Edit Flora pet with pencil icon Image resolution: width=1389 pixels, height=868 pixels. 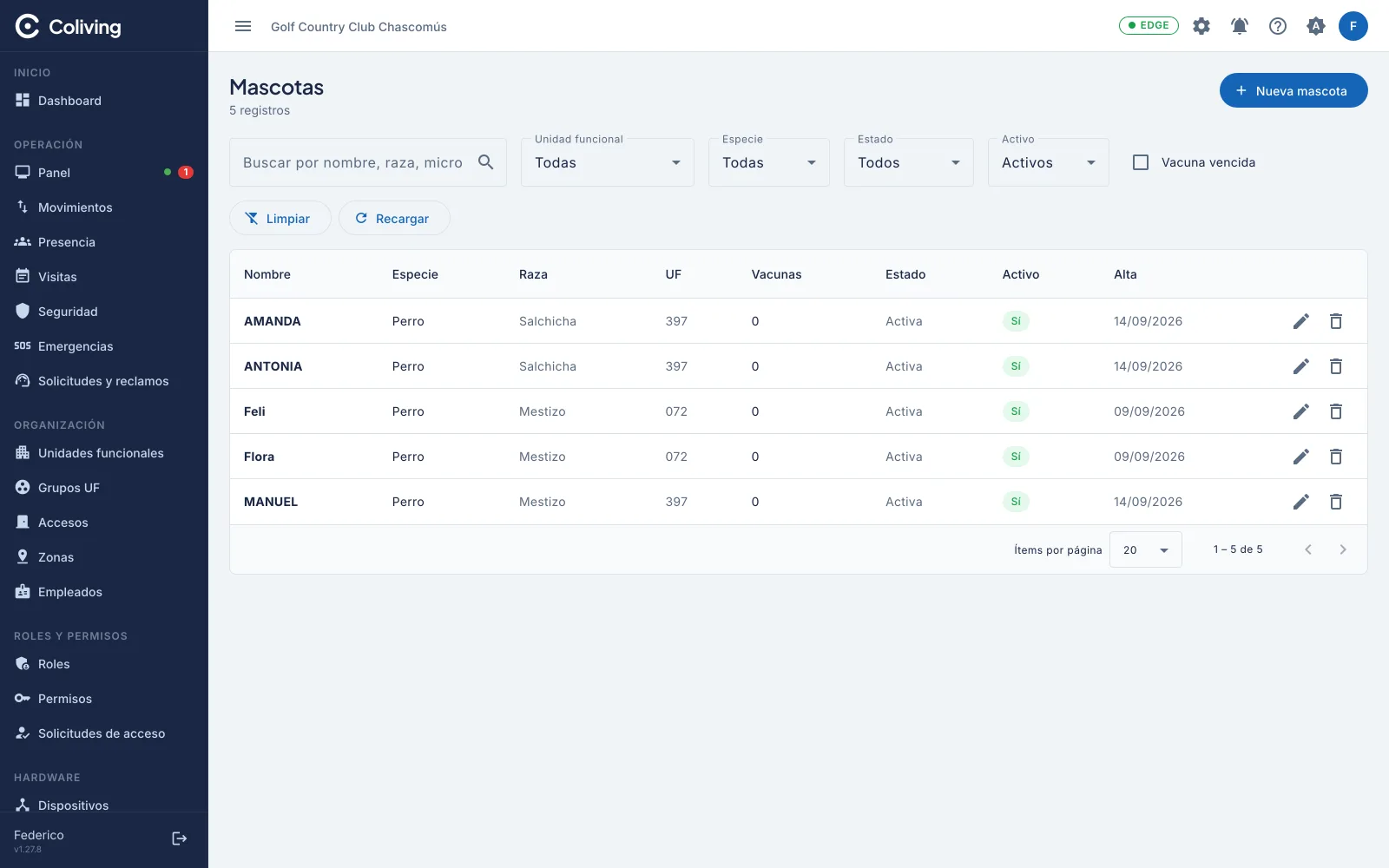click(1301, 457)
